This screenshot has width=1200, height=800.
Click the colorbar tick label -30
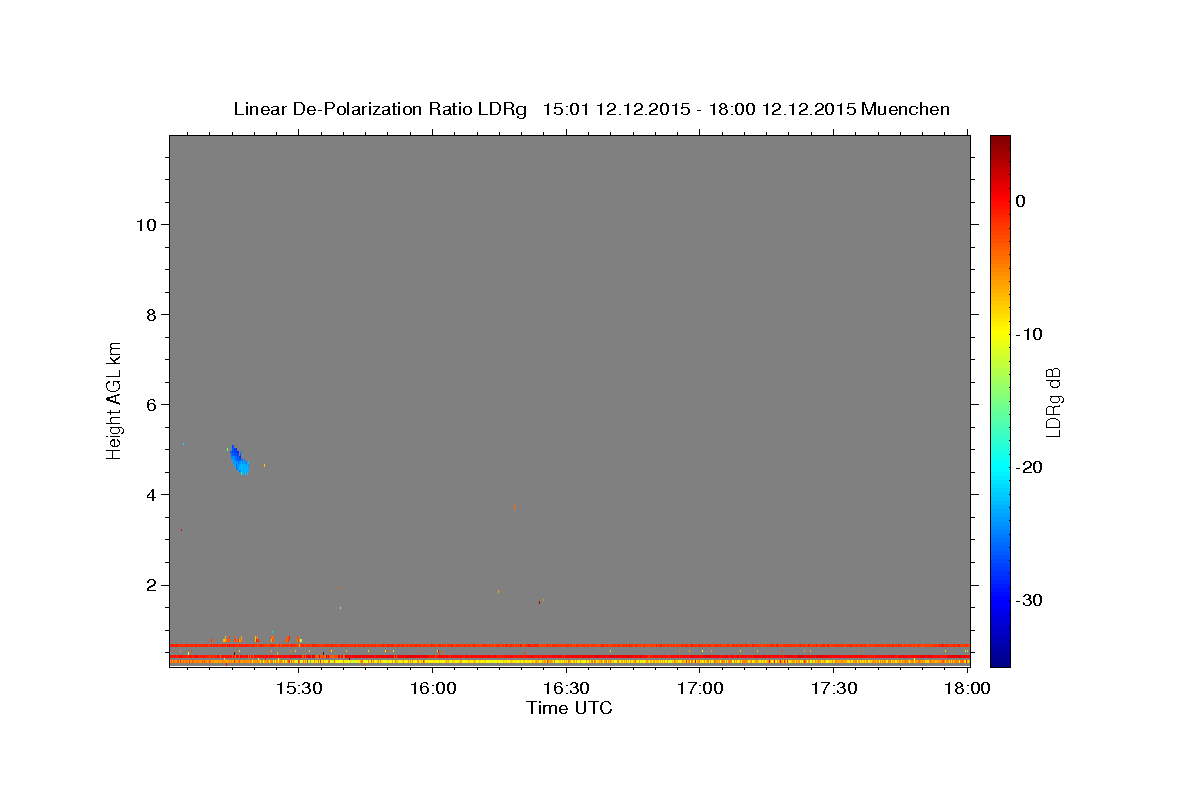pyautogui.click(x=1030, y=600)
